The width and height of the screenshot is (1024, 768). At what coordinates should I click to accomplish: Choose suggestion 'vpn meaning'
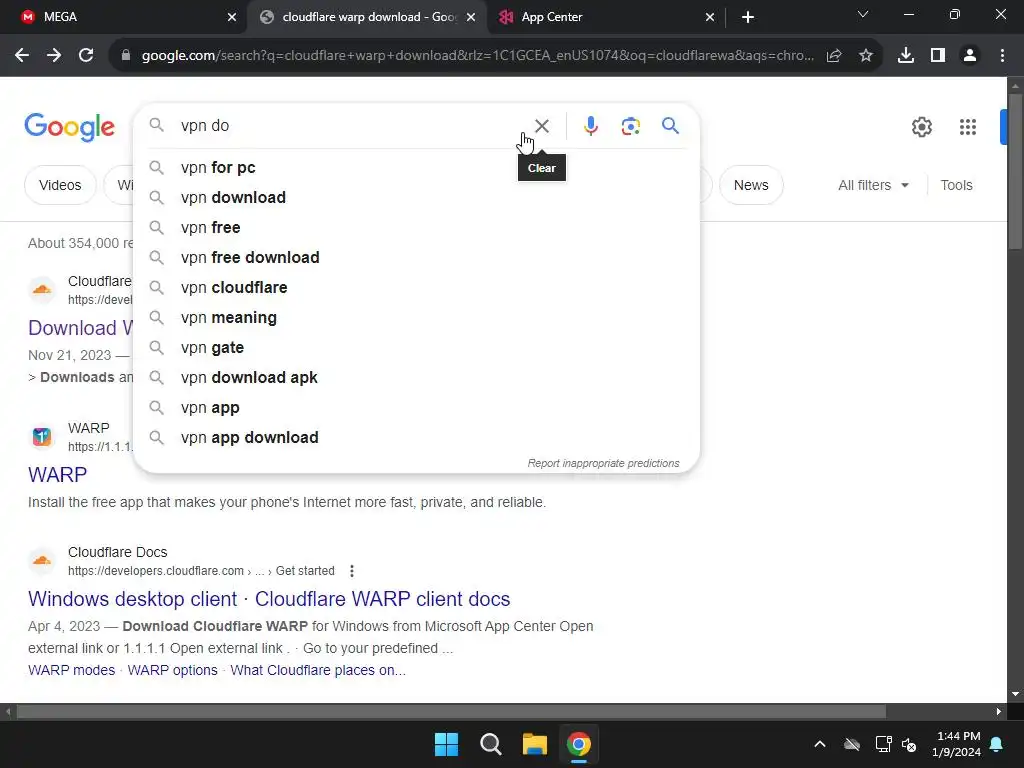click(x=417, y=318)
